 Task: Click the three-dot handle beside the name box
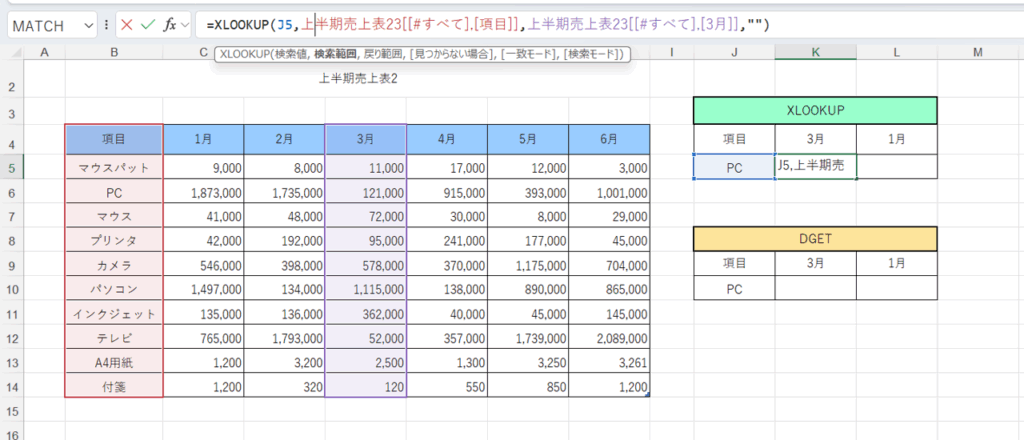pos(107,24)
